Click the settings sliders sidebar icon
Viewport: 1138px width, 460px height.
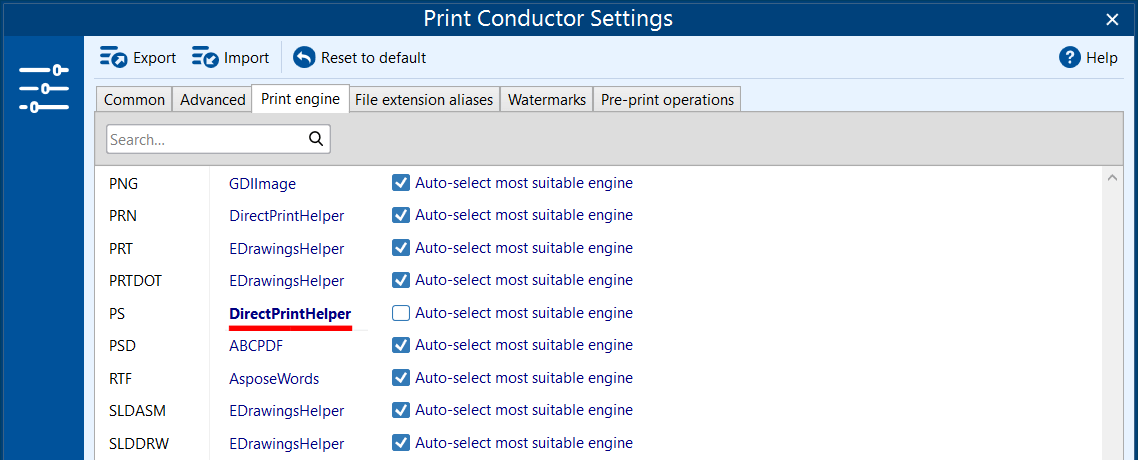[x=43, y=89]
